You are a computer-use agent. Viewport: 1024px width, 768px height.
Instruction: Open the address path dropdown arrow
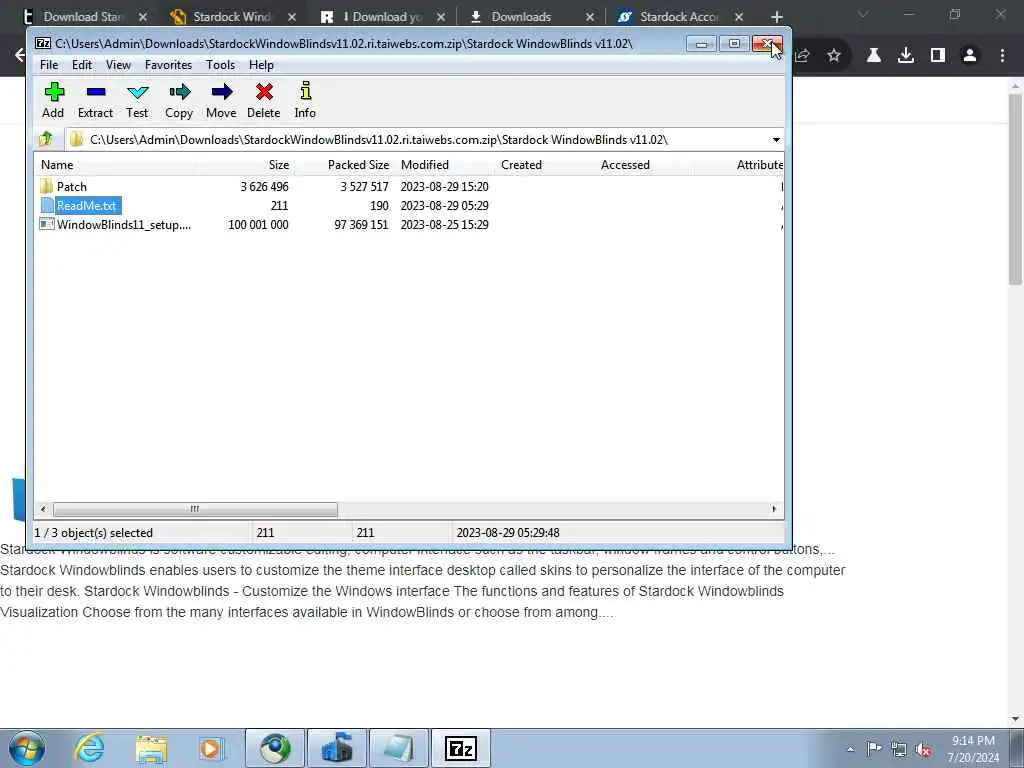776,140
